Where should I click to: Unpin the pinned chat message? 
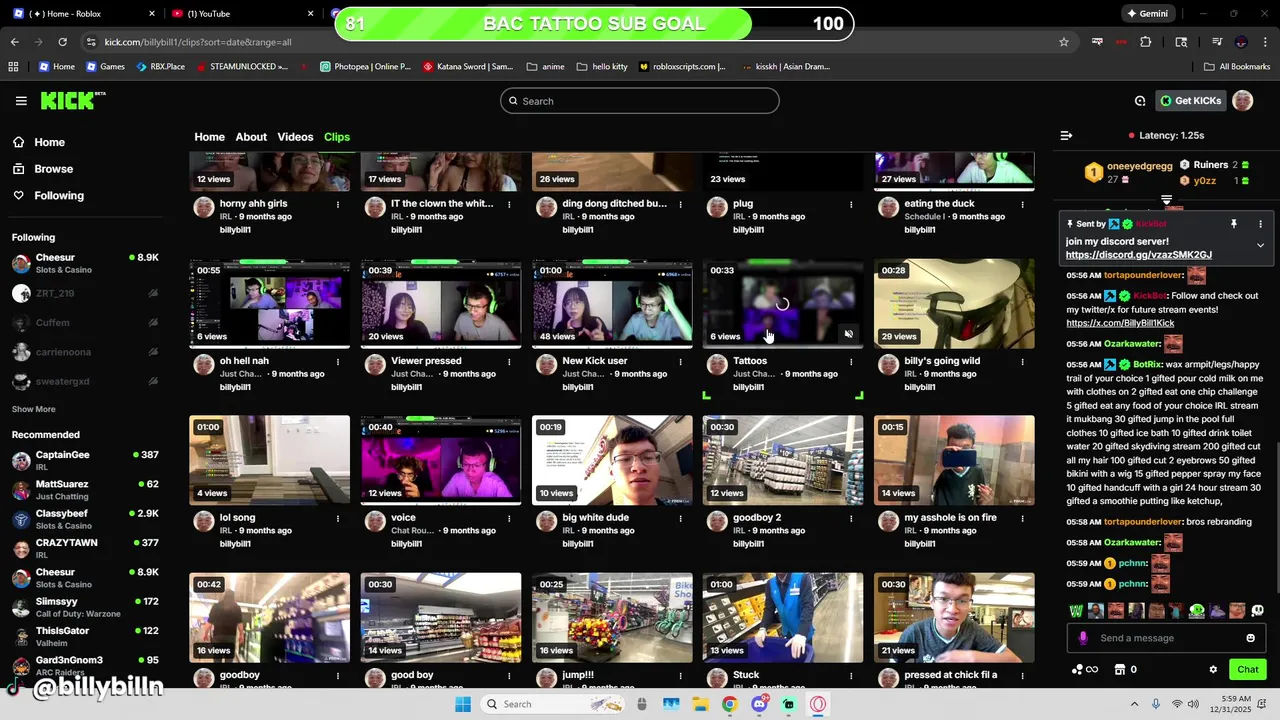(x=1233, y=224)
